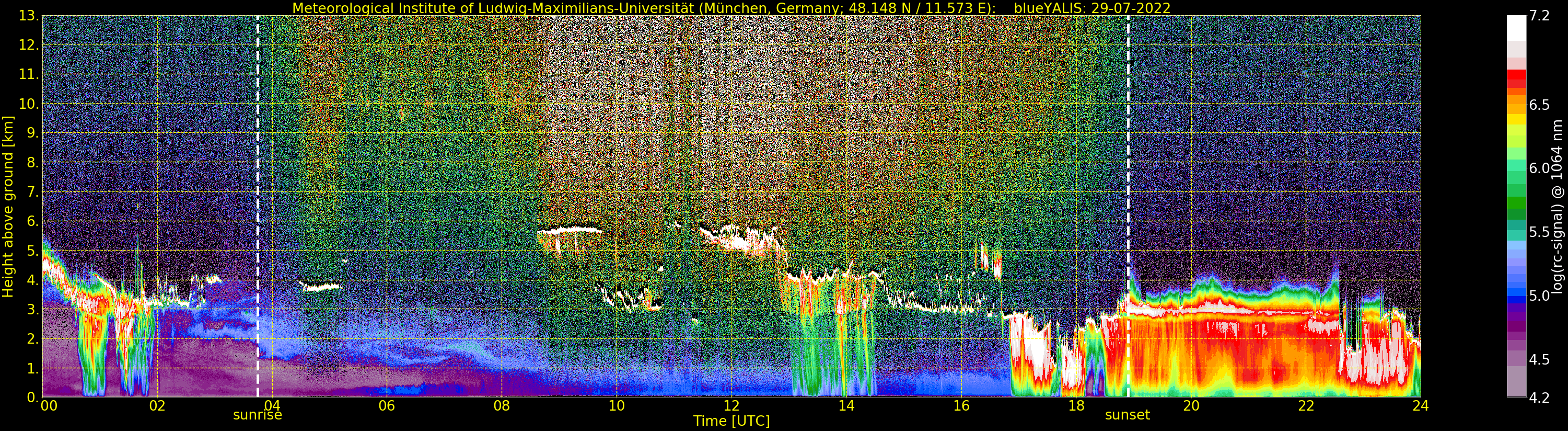
Task: Click the colorbar value '7.2'
Action: tap(1539, 16)
